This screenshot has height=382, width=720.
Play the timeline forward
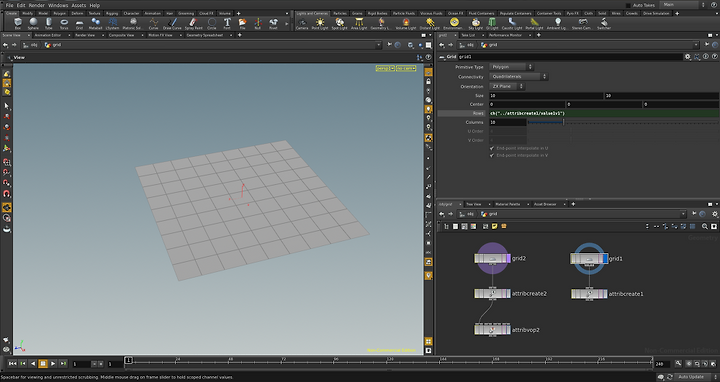click(x=53, y=364)
